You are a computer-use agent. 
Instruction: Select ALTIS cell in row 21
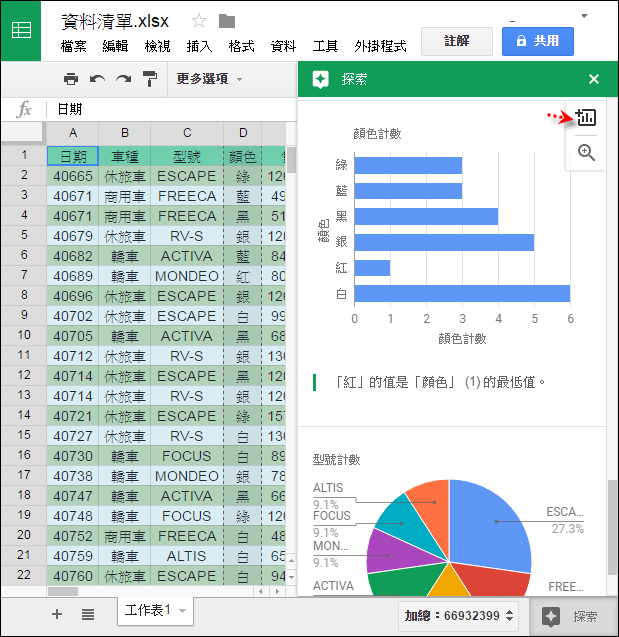[x=187, y=556]
